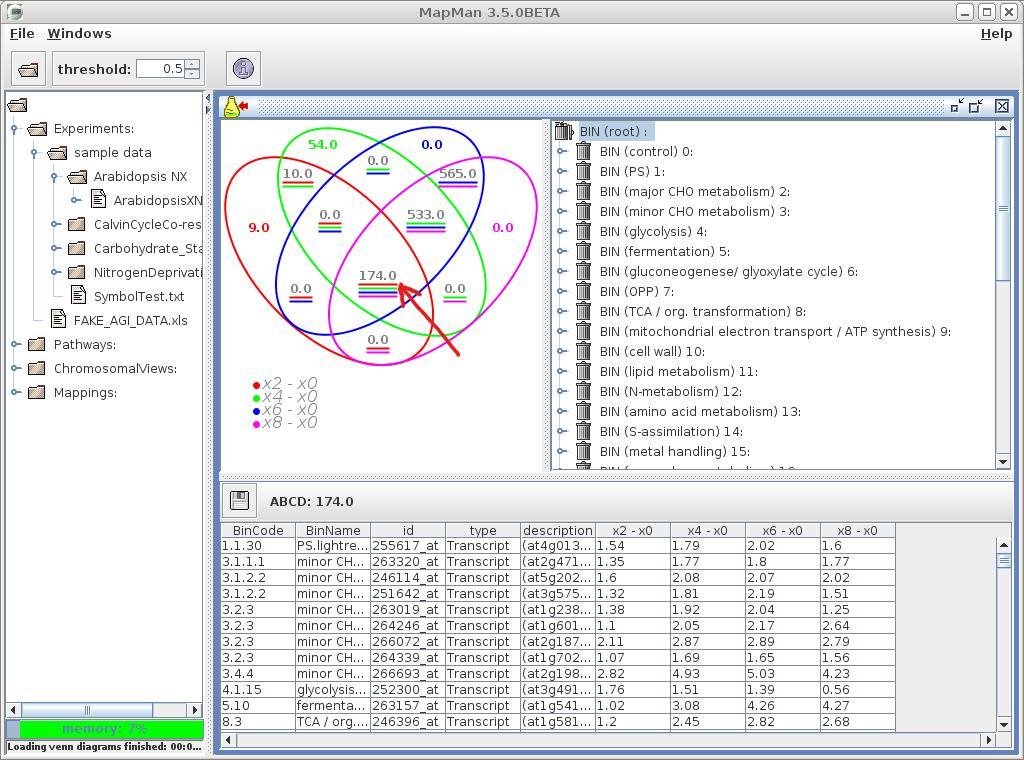Click the bin icon for BIN (cell wall) 10
The height and width of the screenshot is (760, 1024).
click(583, 351)
